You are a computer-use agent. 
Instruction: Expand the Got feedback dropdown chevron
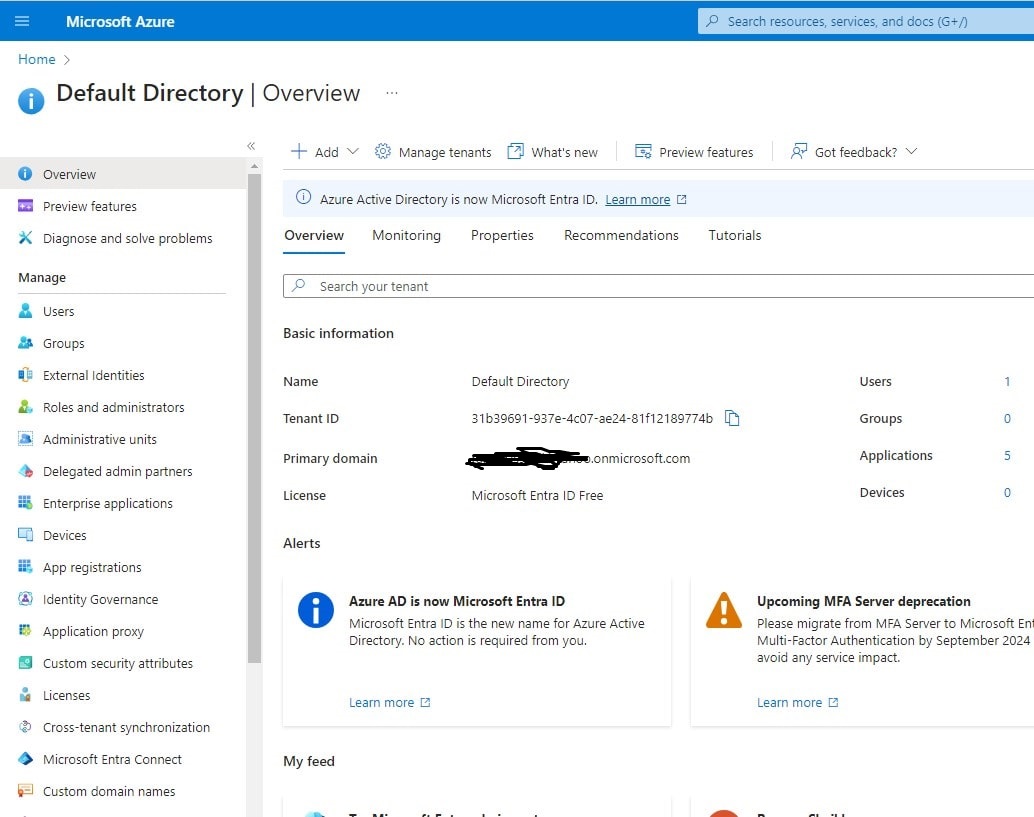pos(911,152)
